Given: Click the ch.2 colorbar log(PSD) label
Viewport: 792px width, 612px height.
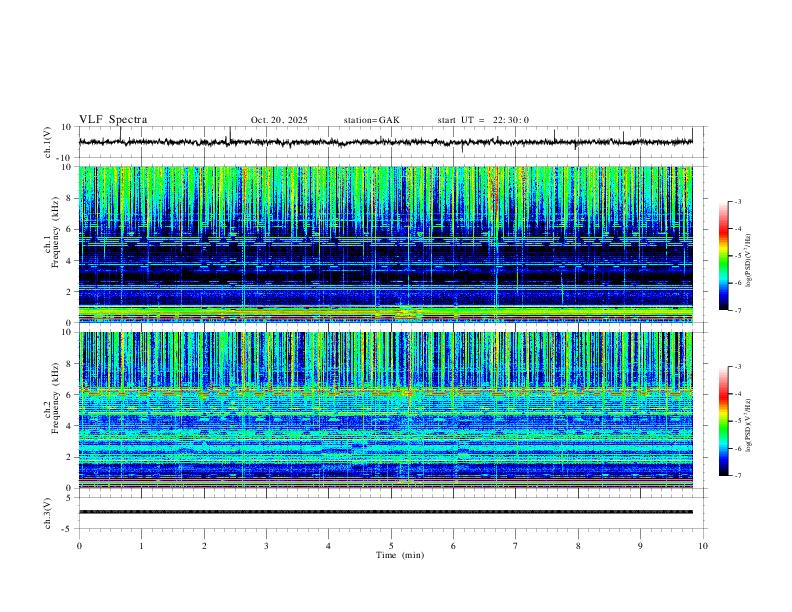Looking at the screenshot, I should click(749, 425).
